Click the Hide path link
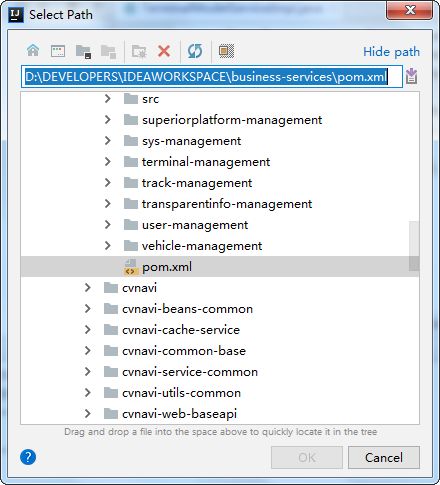The width and height of the screenshot is (440, 485). (391, 52)
